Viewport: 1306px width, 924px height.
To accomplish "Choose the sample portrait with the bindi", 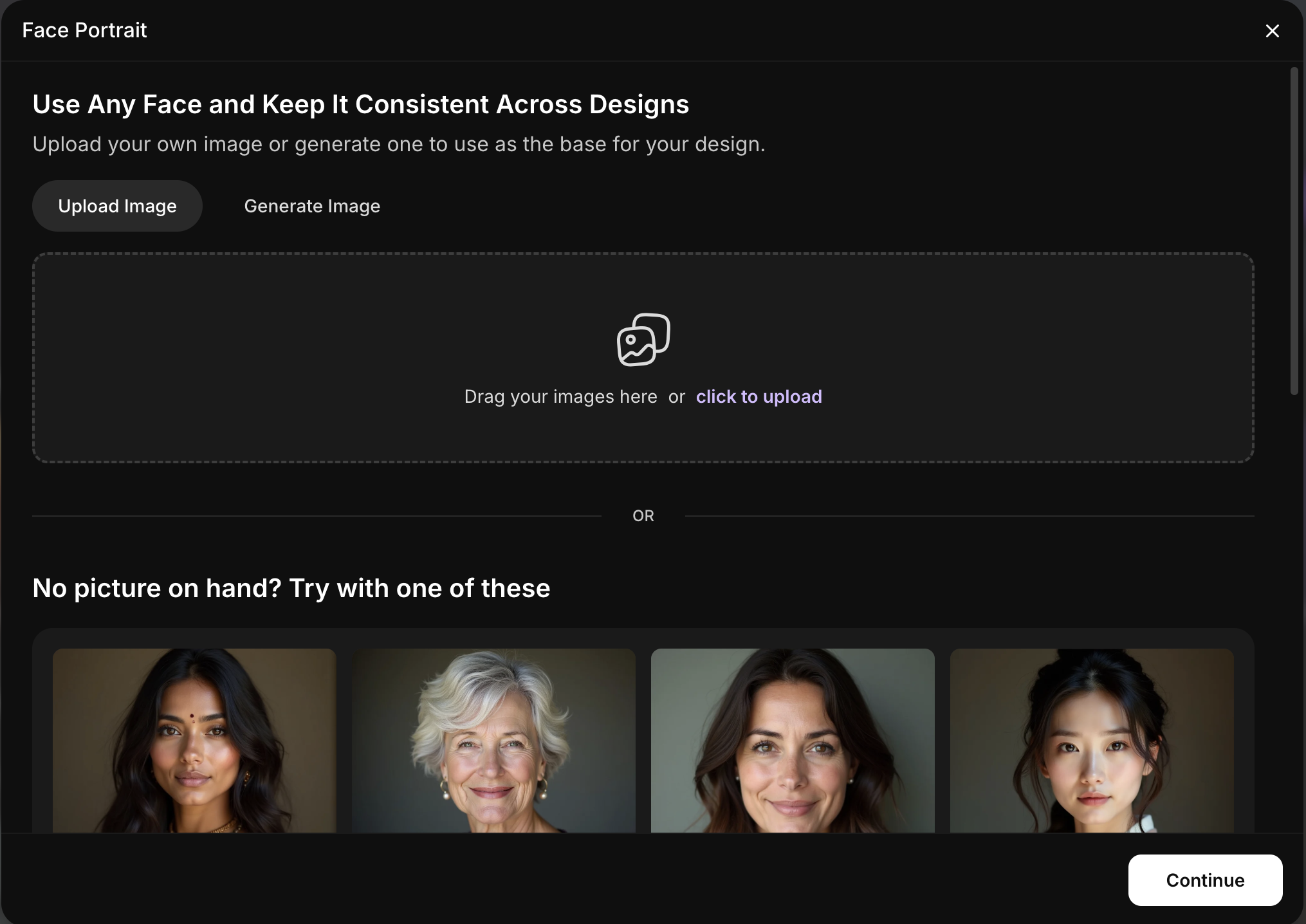I will (194, 741).
